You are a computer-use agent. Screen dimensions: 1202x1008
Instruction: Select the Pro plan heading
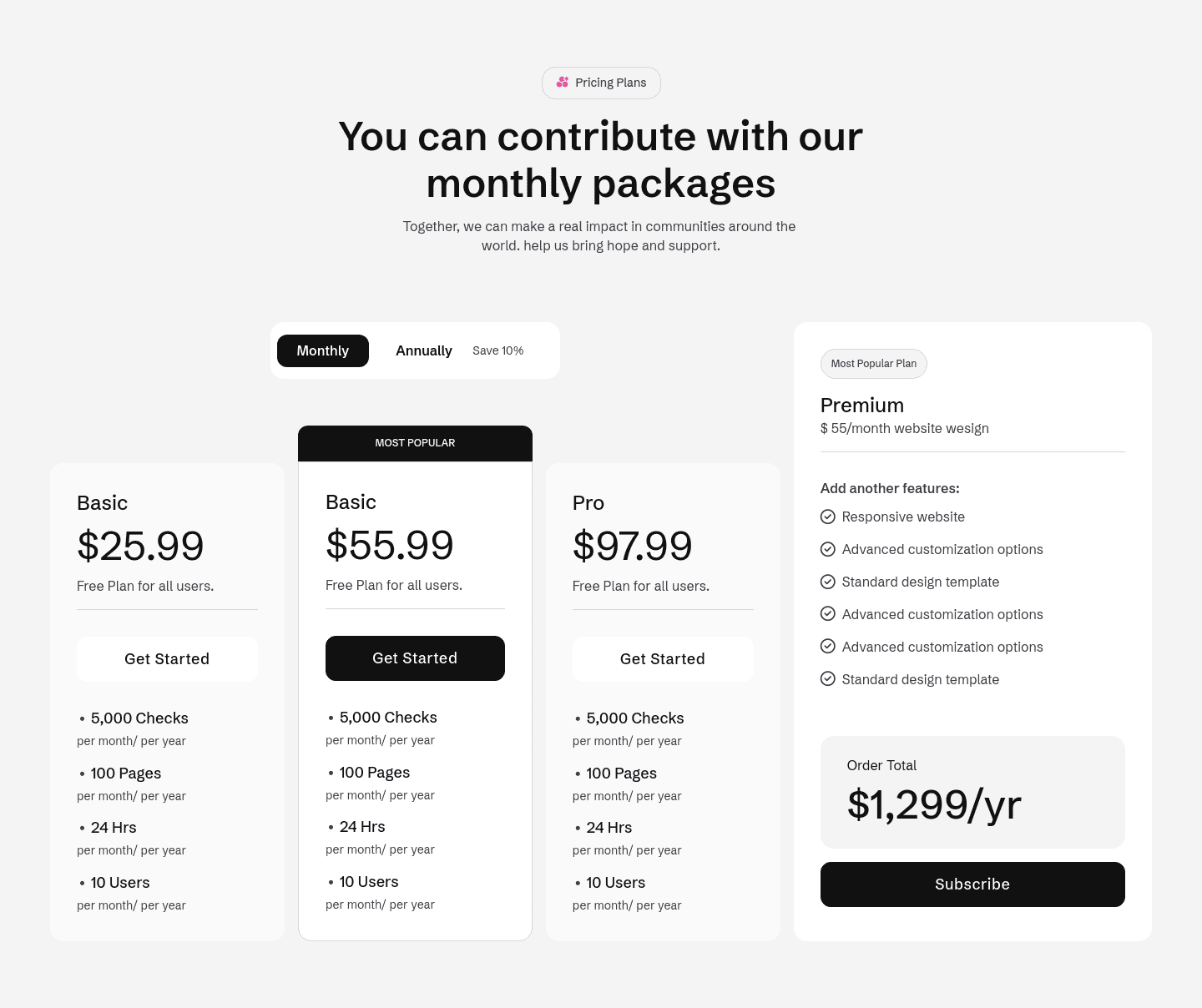click(588, 503)
